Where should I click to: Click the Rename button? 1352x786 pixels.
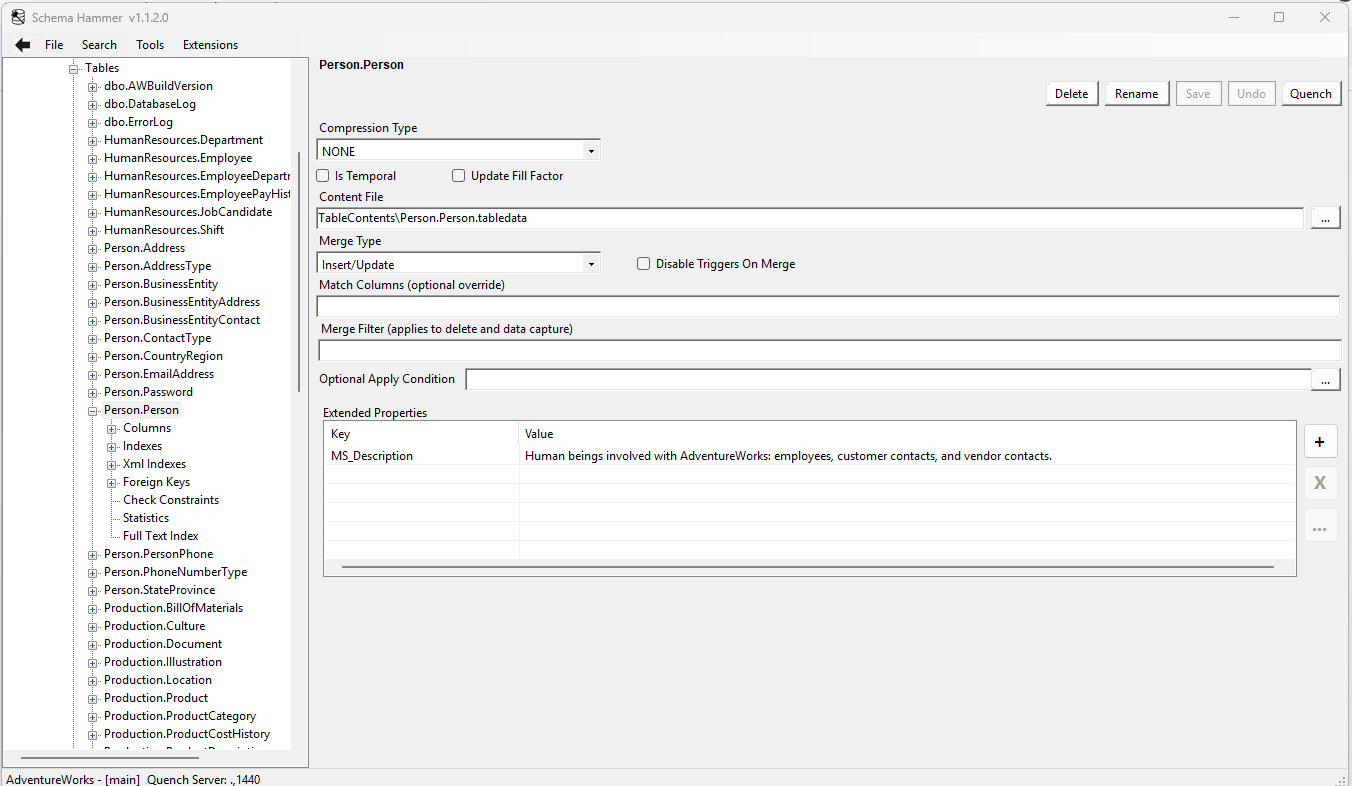coord(1136,93)
